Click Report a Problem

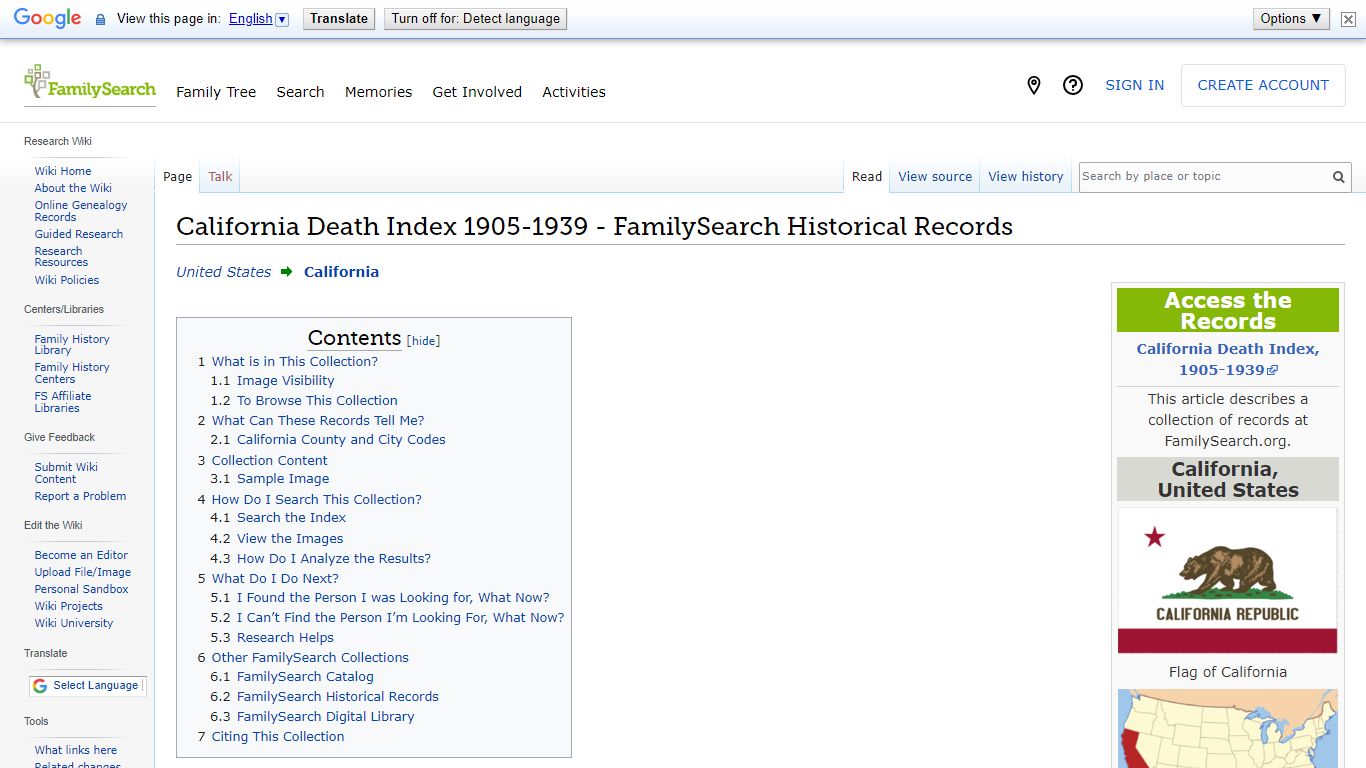point(80,496)
